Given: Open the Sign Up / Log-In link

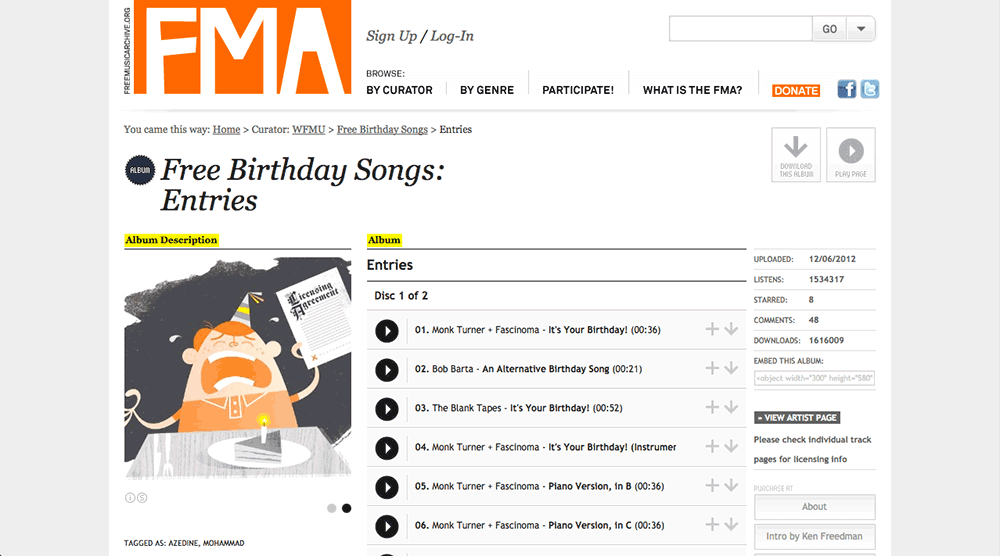Looking at the screenshot, I should (x=420, y=36).
